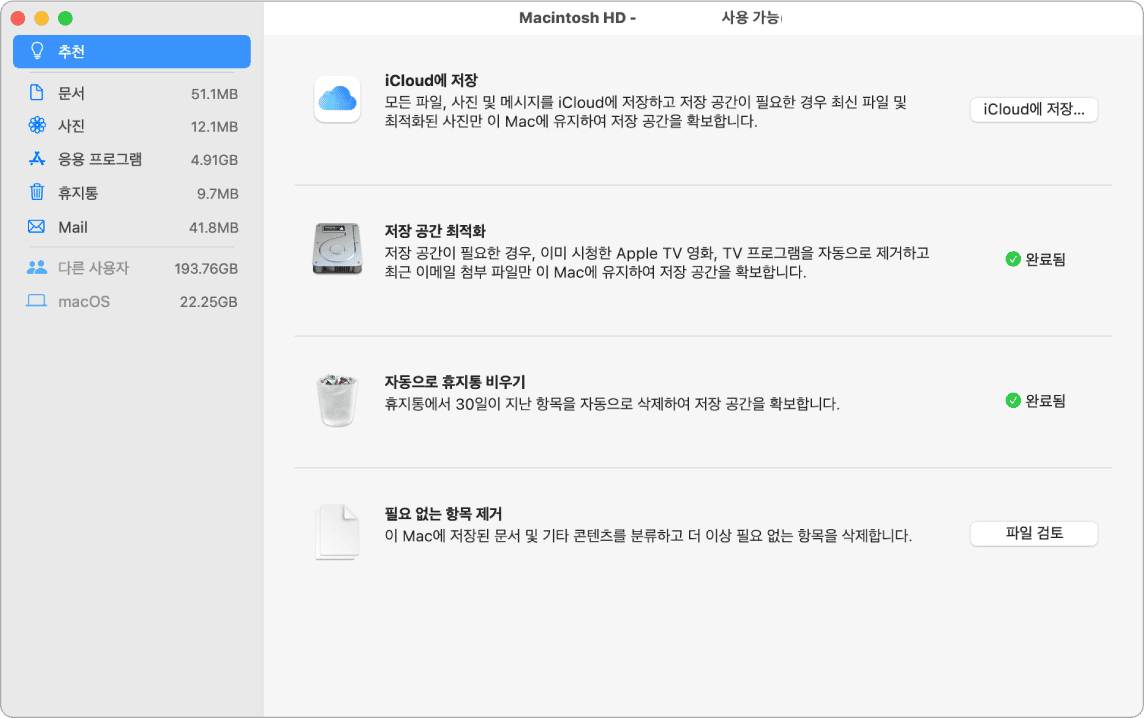The height and width of the screenshot is (718, 1144).
Task: Click the 완료됨 label for 저장 공간 최적화
Action: [x=1046, y=259]
